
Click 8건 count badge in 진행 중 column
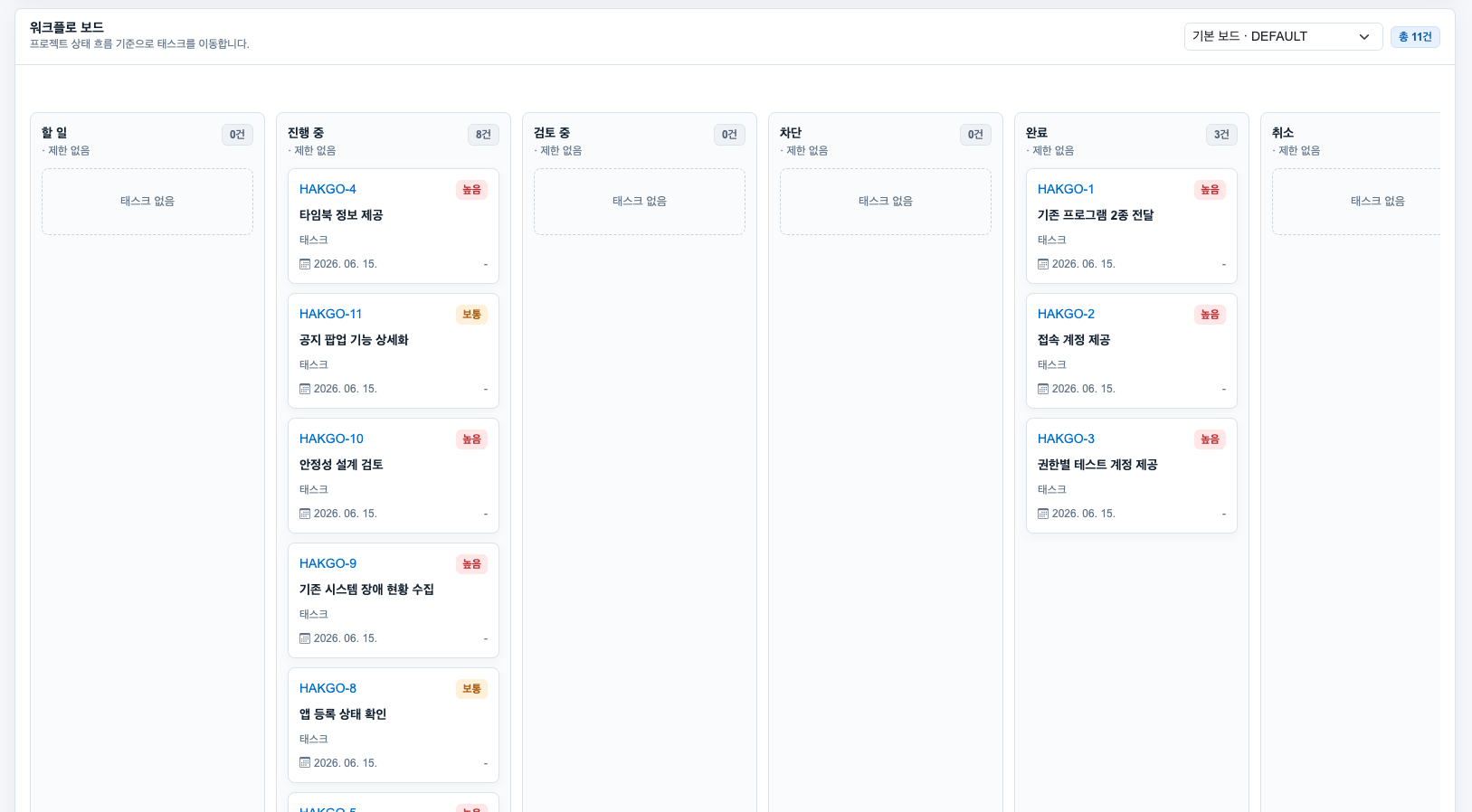point(483,135)
